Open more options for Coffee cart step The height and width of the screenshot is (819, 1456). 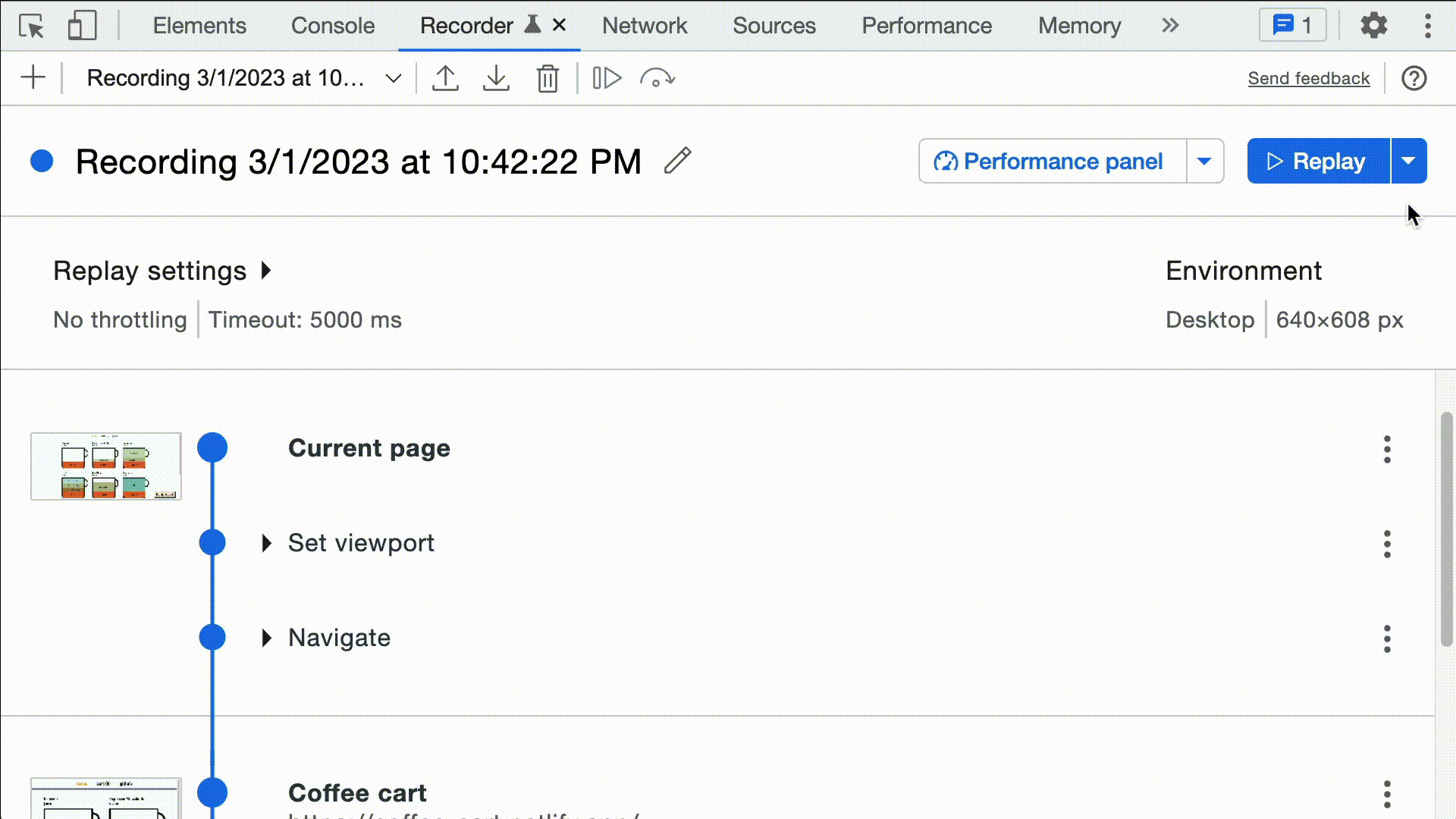click(x=1387, y=793)
